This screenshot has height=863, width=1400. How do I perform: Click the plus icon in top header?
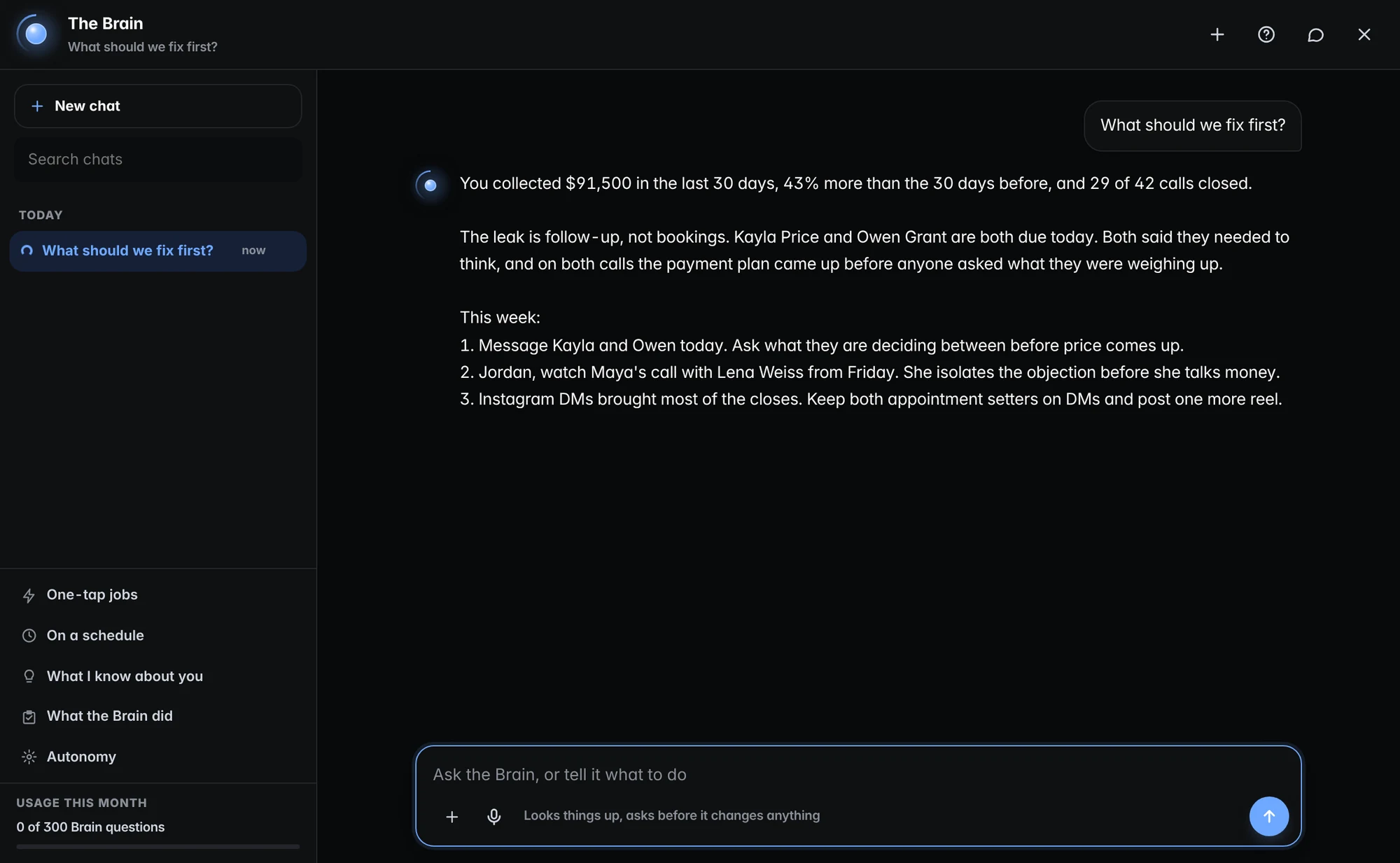(x=1217, y=34)
